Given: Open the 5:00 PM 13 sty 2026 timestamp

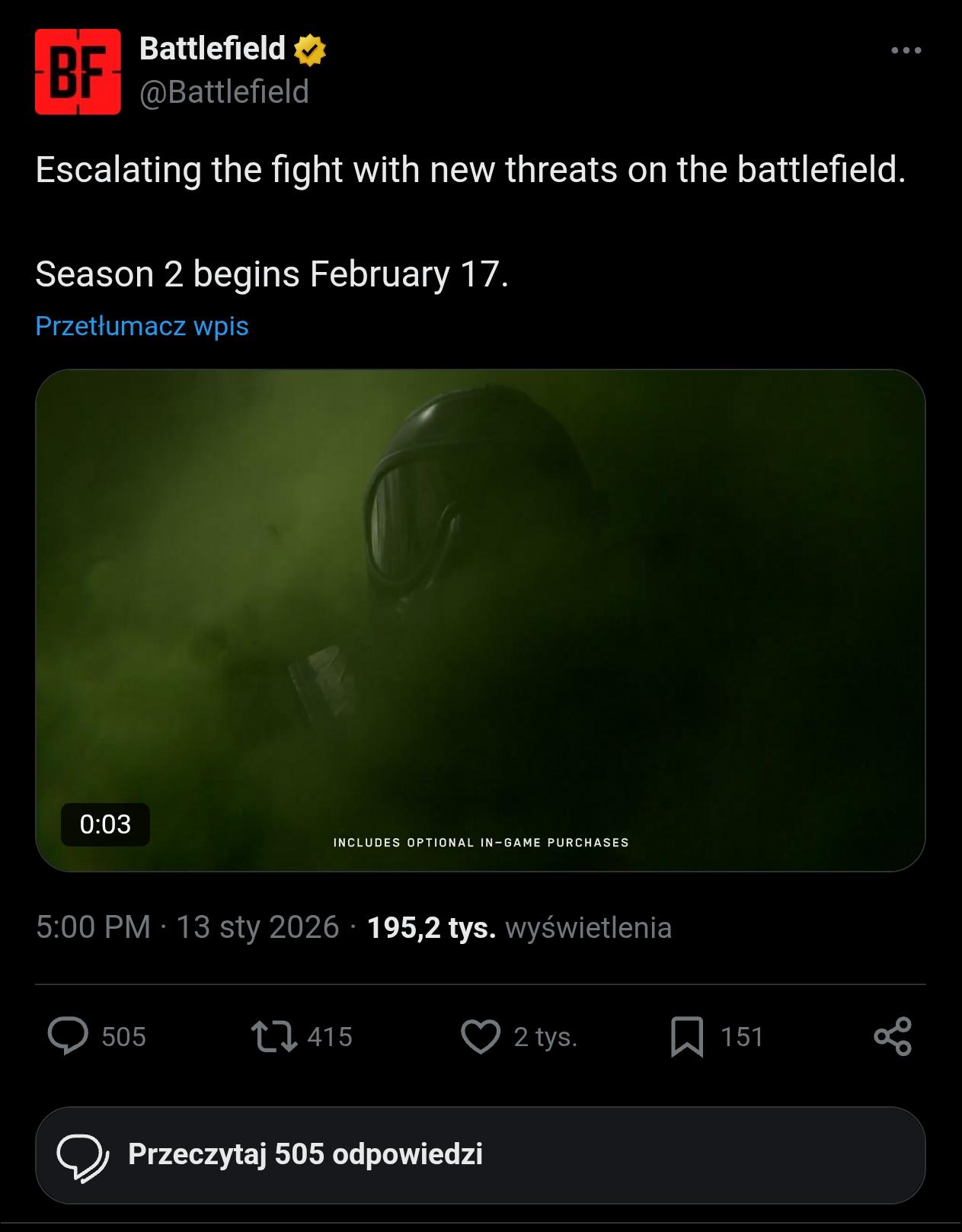Looking at the screenshot, I should pyautogui.click(x=187, y=927).
